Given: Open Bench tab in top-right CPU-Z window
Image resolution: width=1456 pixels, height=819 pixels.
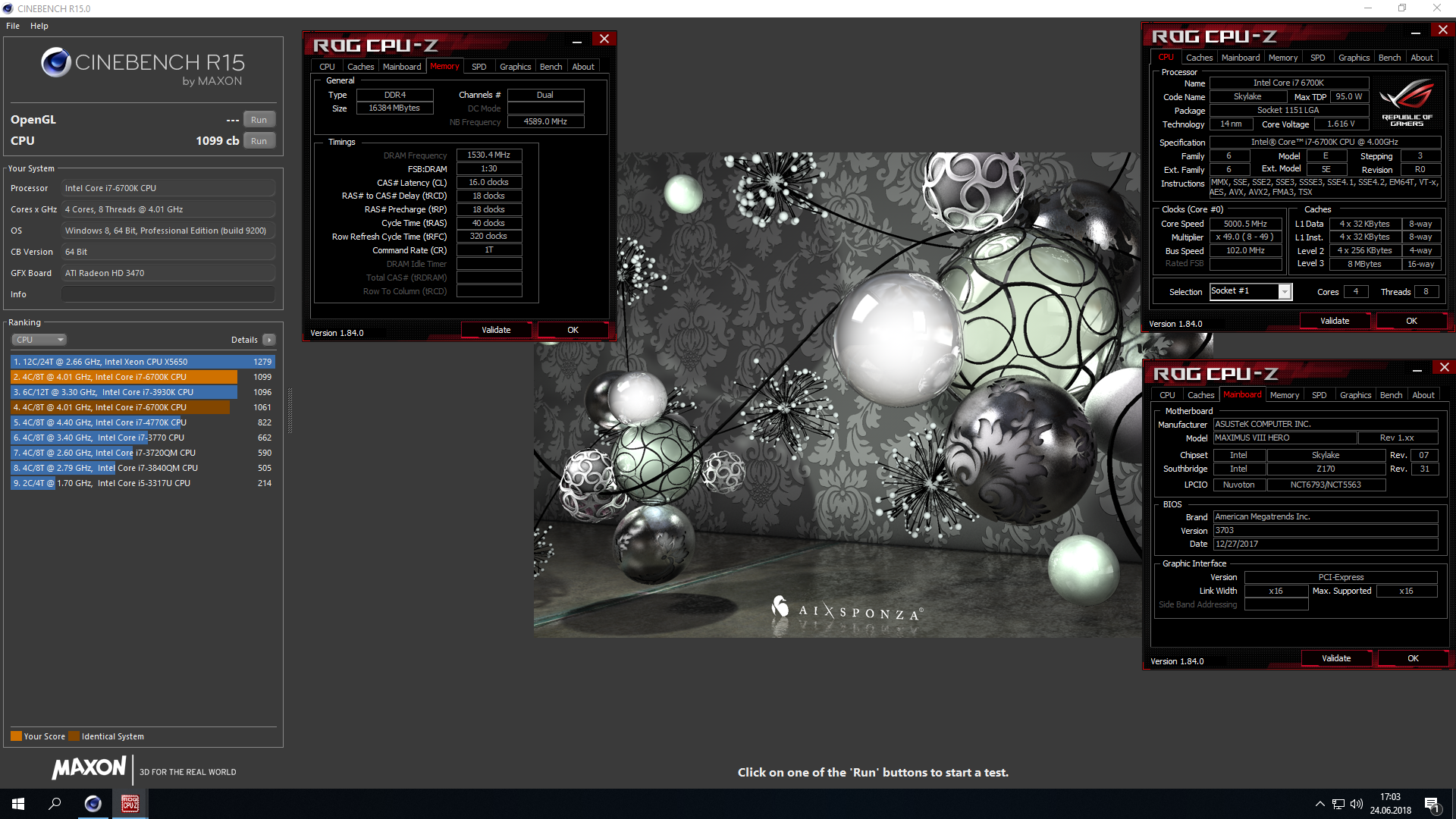Looking at the screenshot, I should pyautogui.click(x=1389, y=58).
